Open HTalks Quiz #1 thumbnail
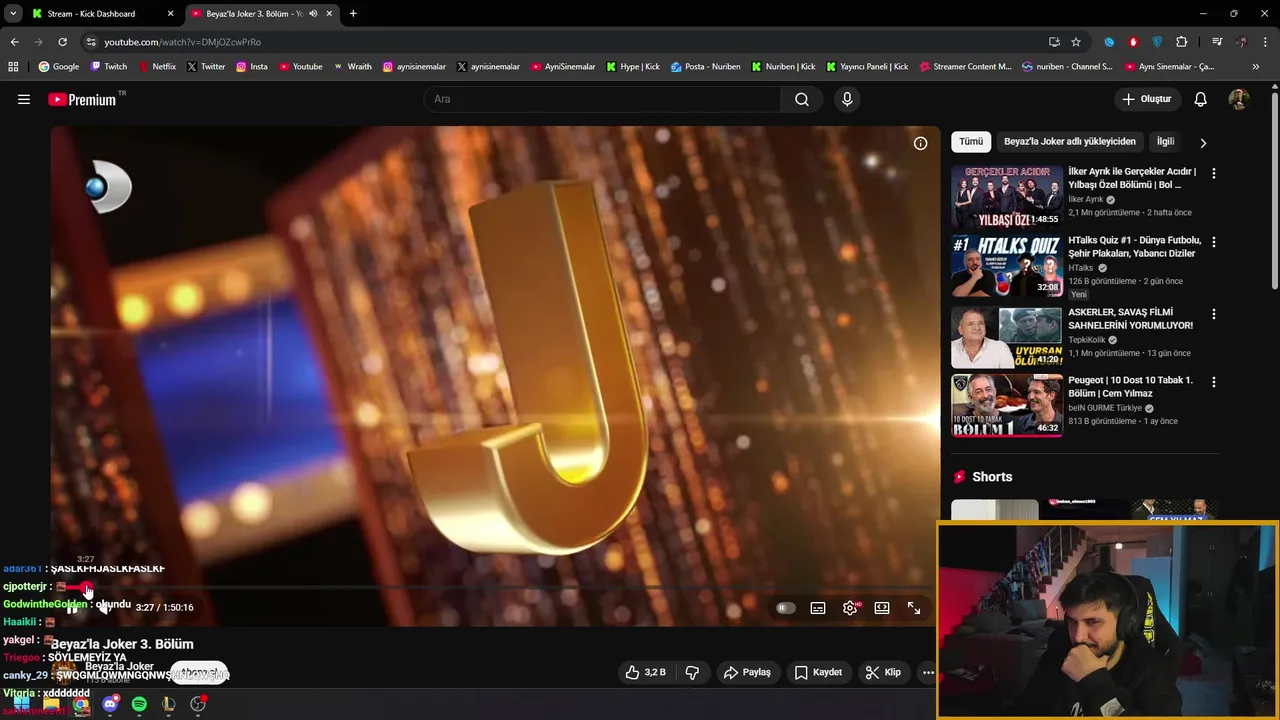 1007,266
